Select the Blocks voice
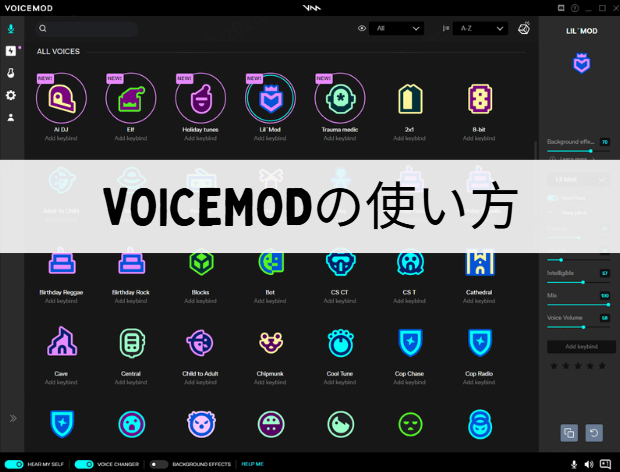 (201, 262)
